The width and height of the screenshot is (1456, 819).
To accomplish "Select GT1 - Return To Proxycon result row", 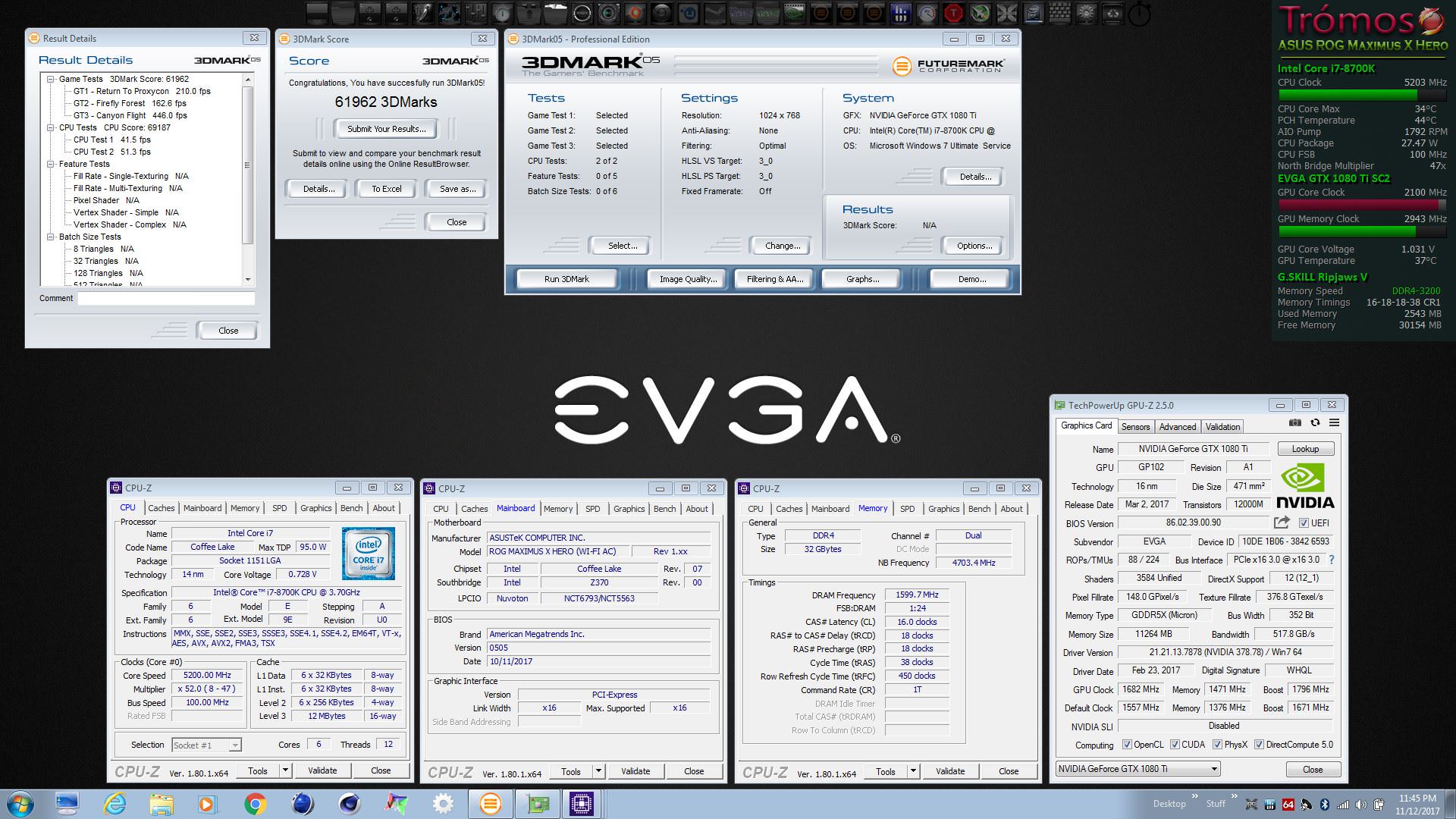I will [142, 91].
